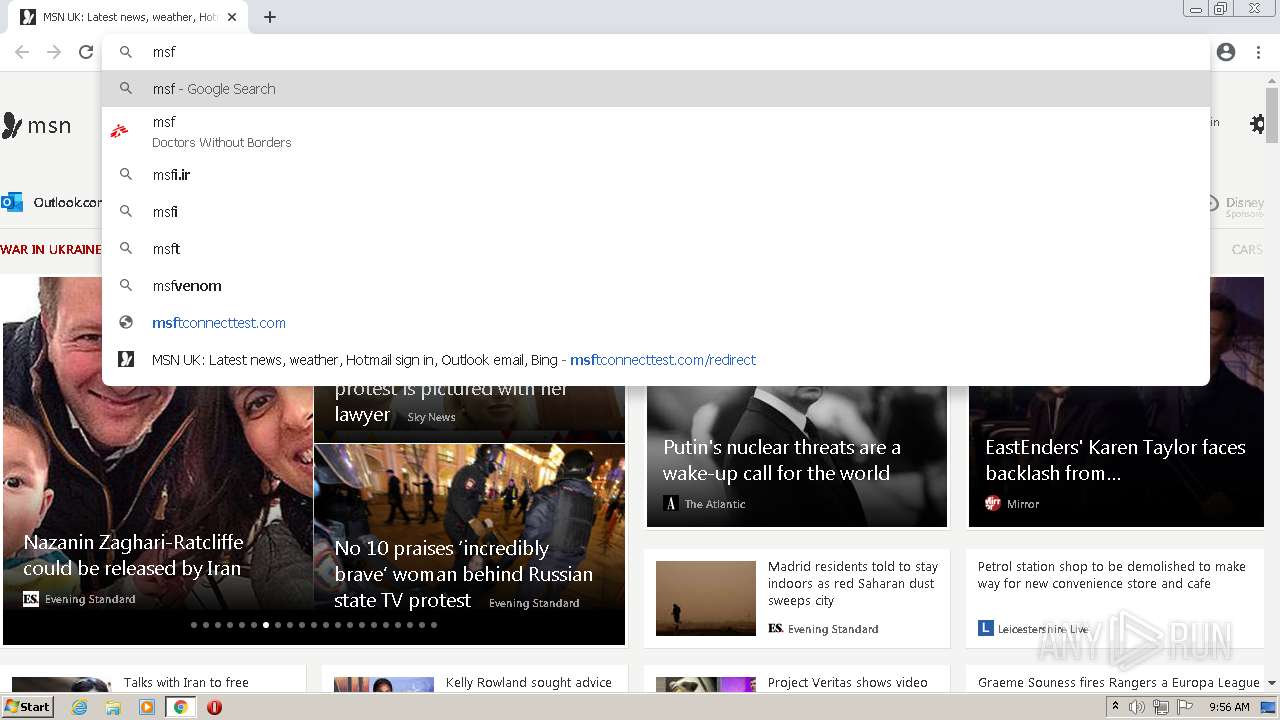The width and height of the screenshot is (1280, 720).
Task: Open the Madrid dust storm thumbnail image
Action: 706,598
